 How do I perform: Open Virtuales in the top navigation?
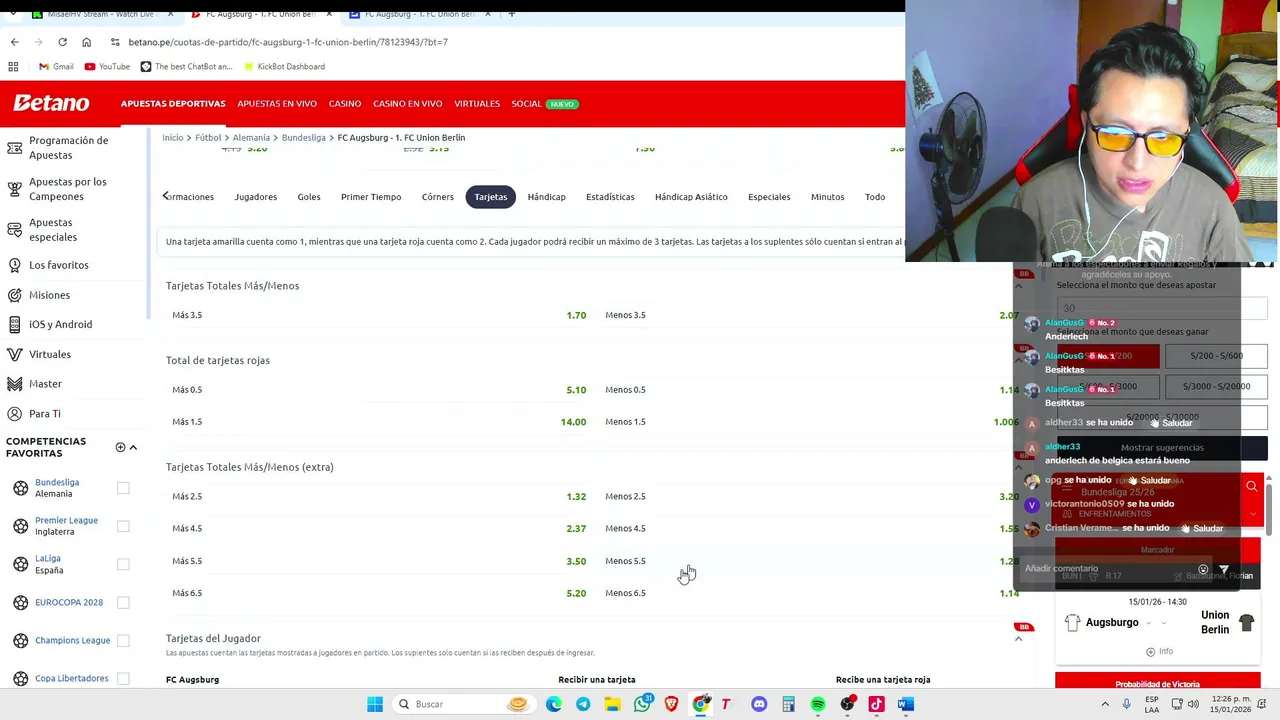[477, 104]
